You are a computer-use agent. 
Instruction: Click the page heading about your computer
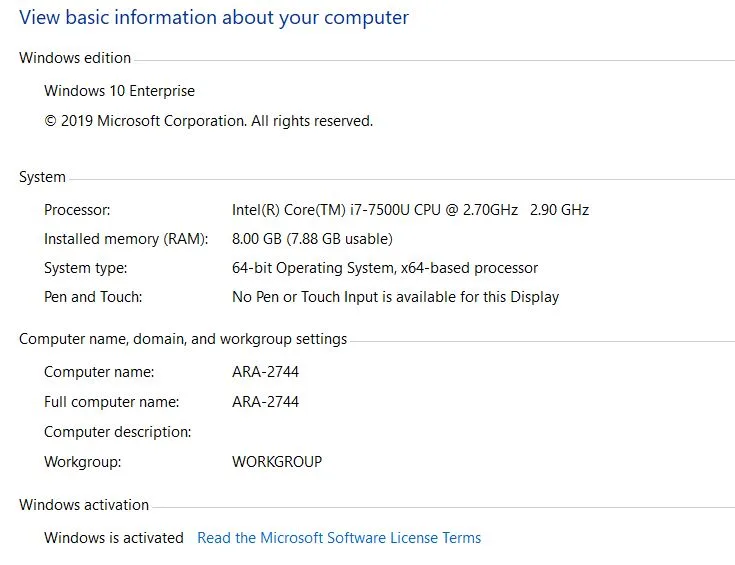point(214,18)
